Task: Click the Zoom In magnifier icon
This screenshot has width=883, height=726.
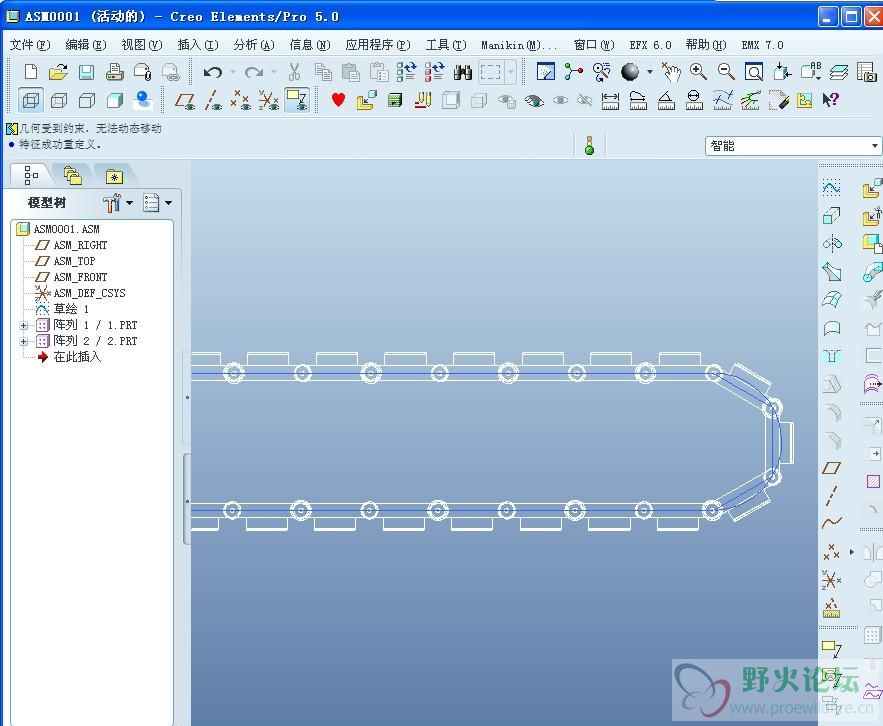Action: [x=698, y=72]
